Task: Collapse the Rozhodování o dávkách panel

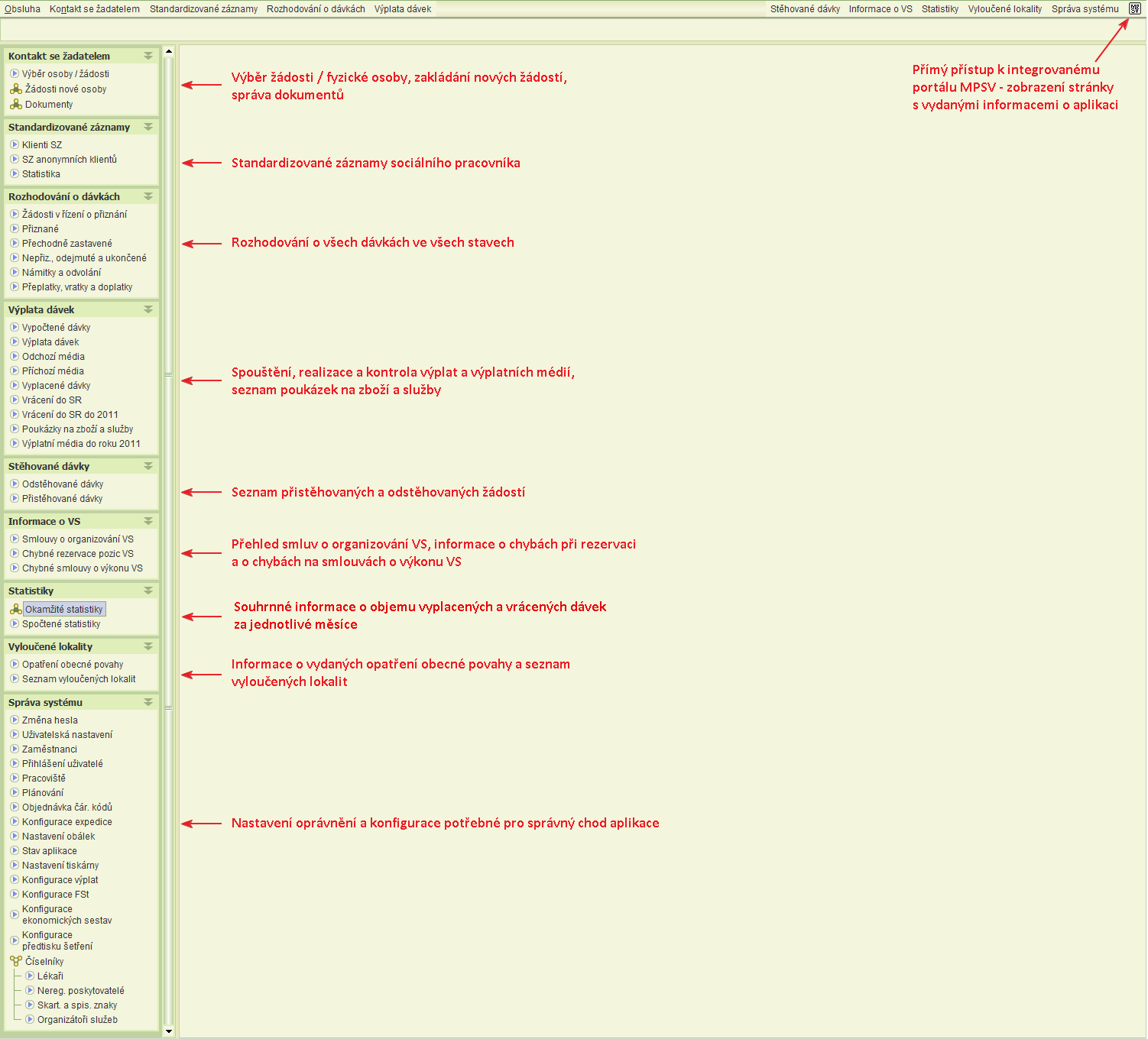Action: click(x=148, y=196)
